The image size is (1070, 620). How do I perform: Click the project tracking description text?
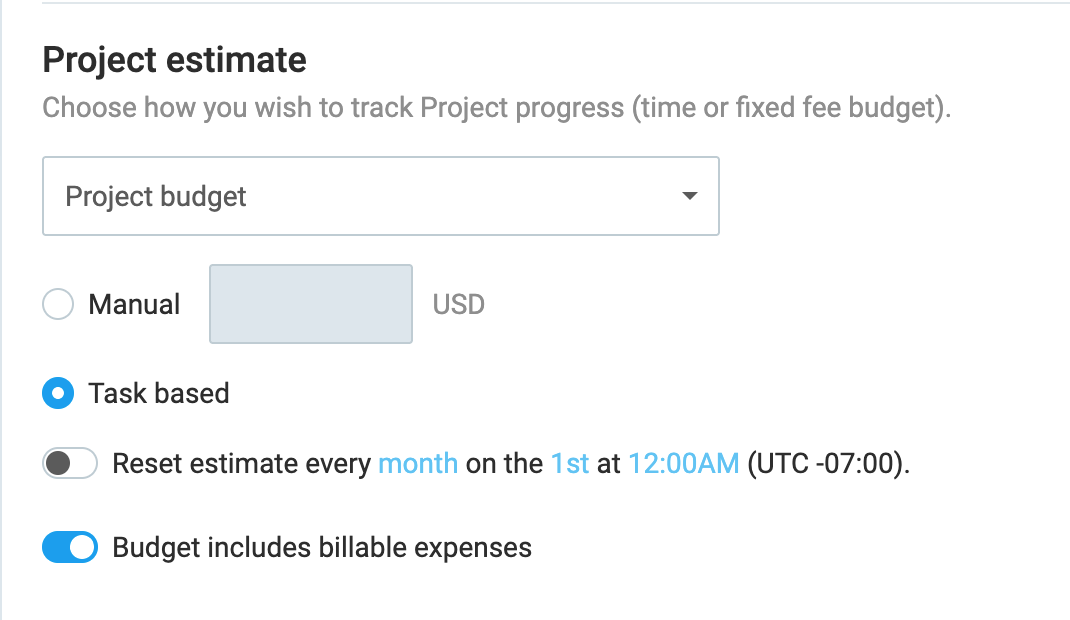click(496, 108)
